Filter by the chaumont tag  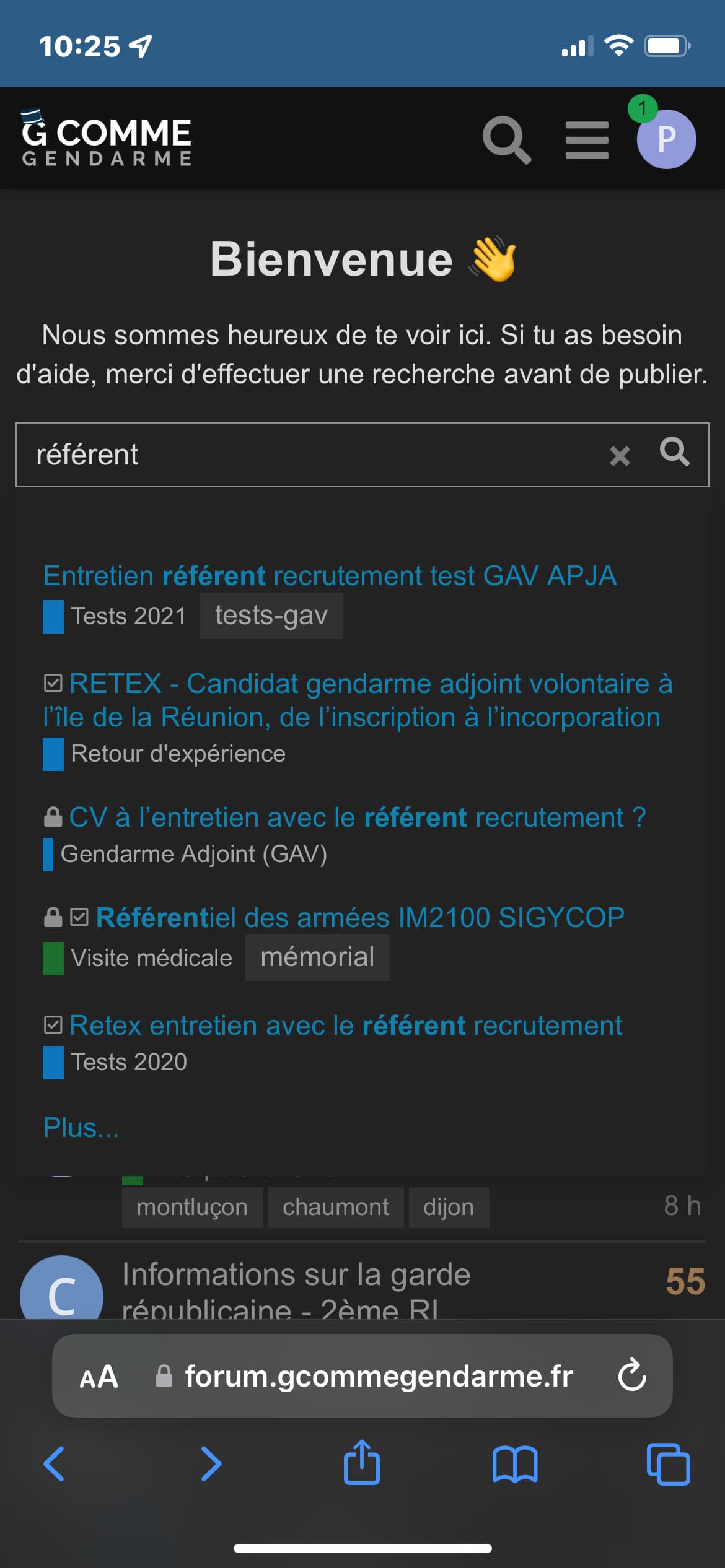(336, 1207)
